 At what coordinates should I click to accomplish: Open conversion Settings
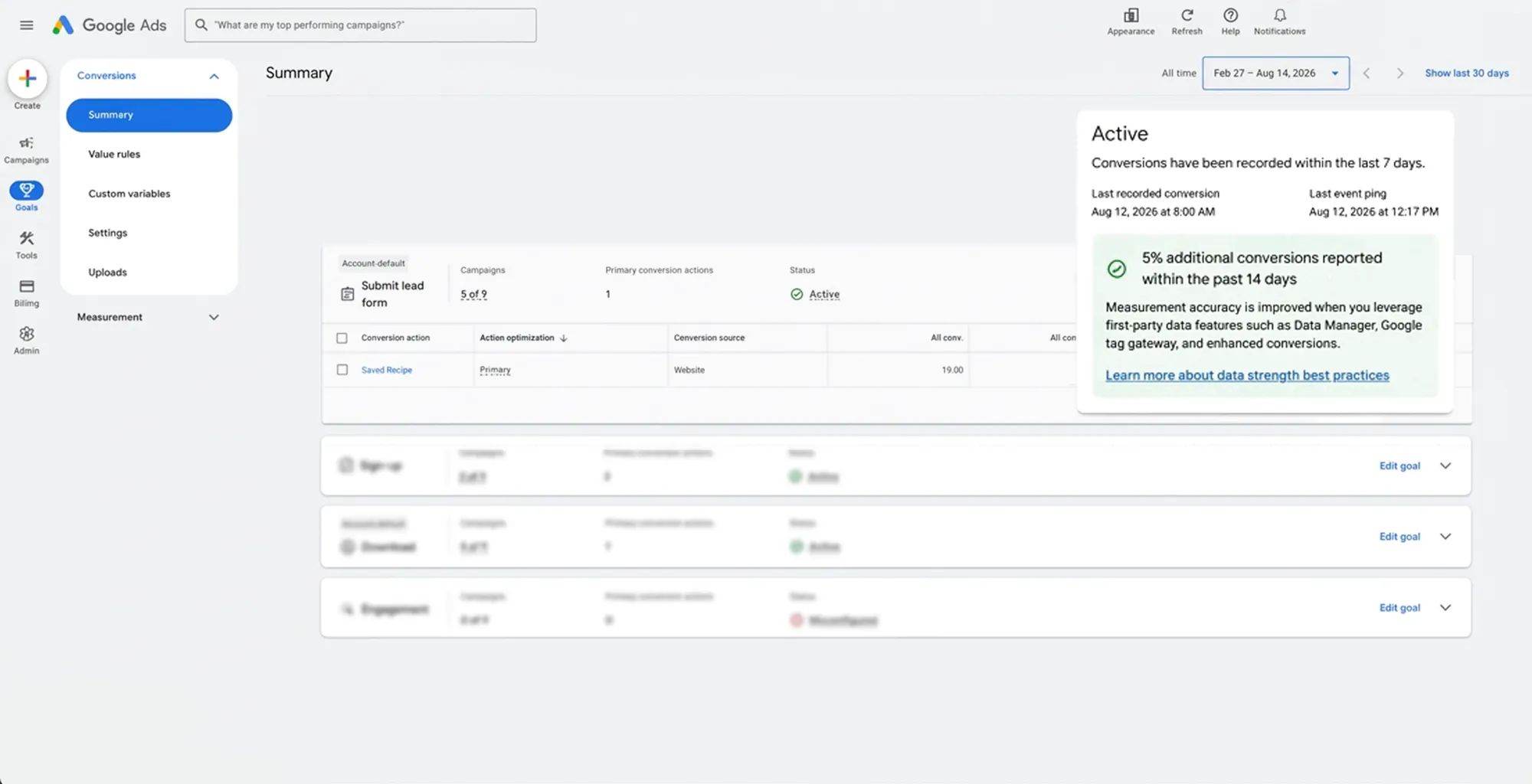tap(107, 233)
